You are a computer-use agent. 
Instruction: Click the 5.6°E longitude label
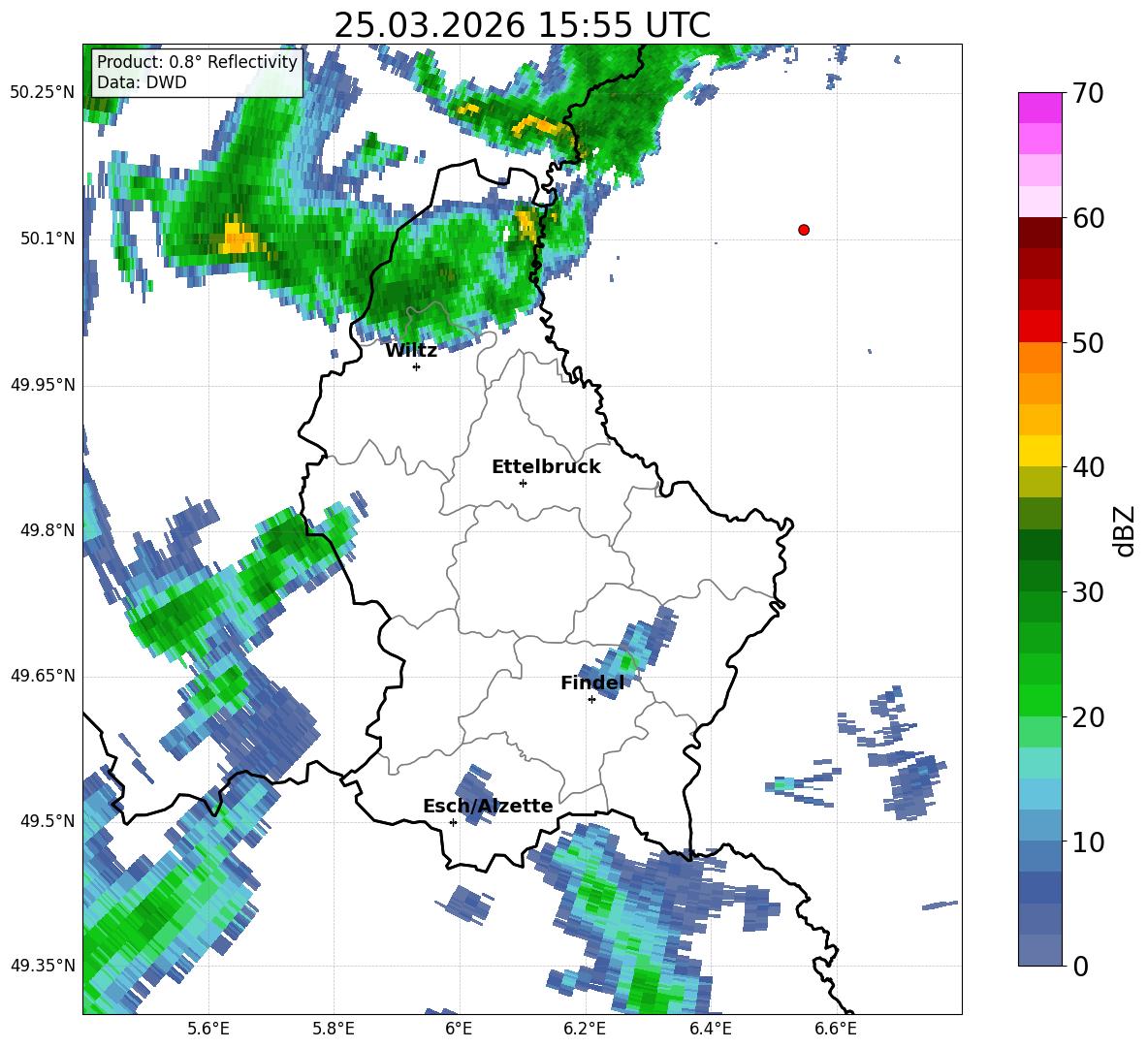pyautogui.click(x=208, y=1029)
